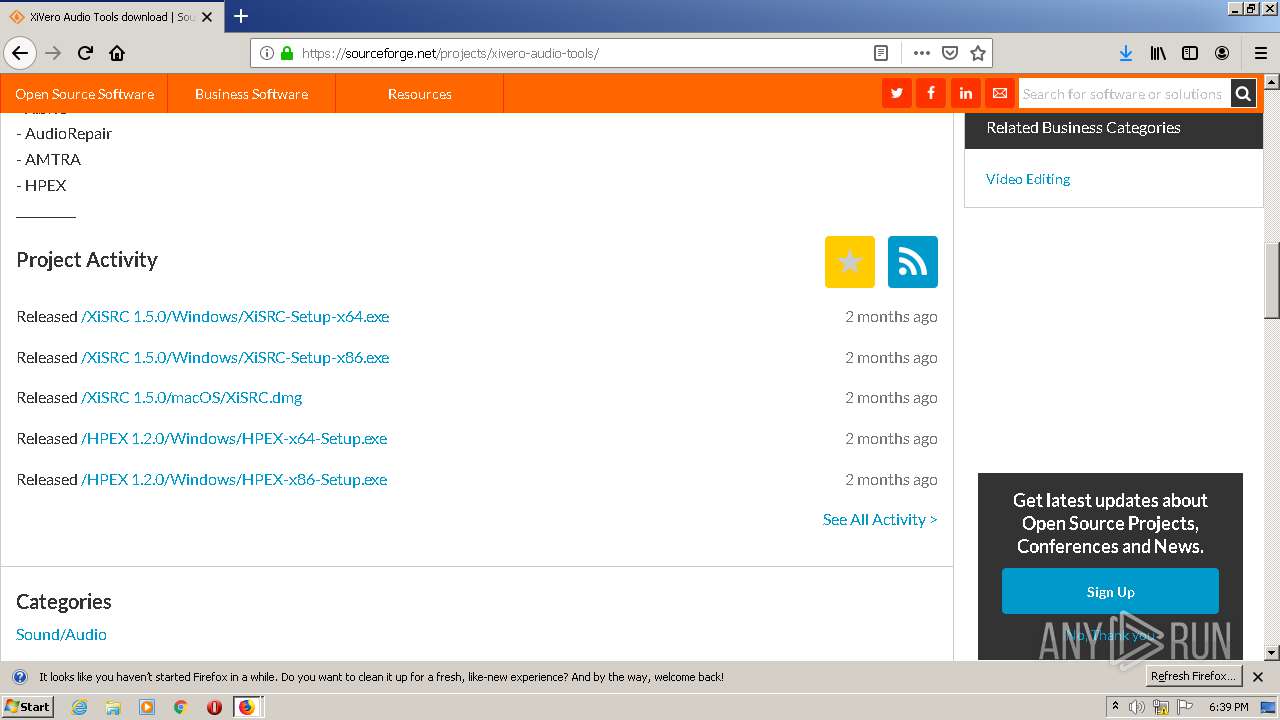Click the page vertical scrollbar thumb
The height and width of the screenshot is (720, 1280).
pos(1271,281)
